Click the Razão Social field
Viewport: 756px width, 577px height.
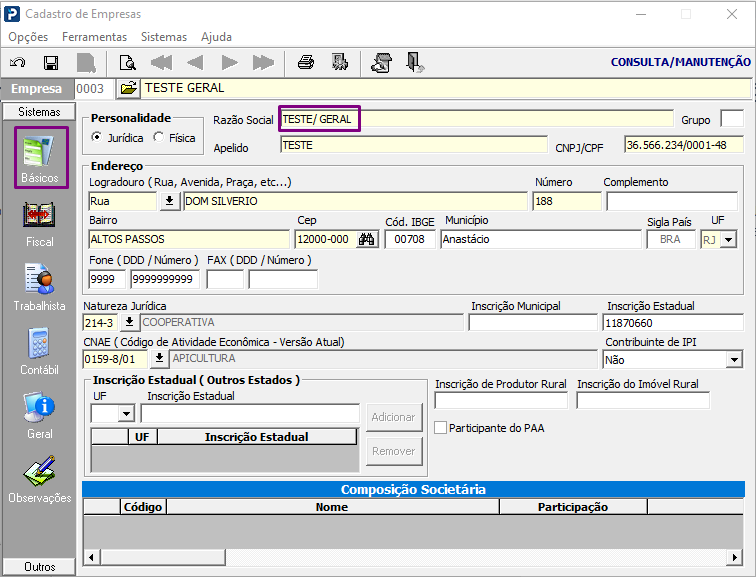pos(476,119)
